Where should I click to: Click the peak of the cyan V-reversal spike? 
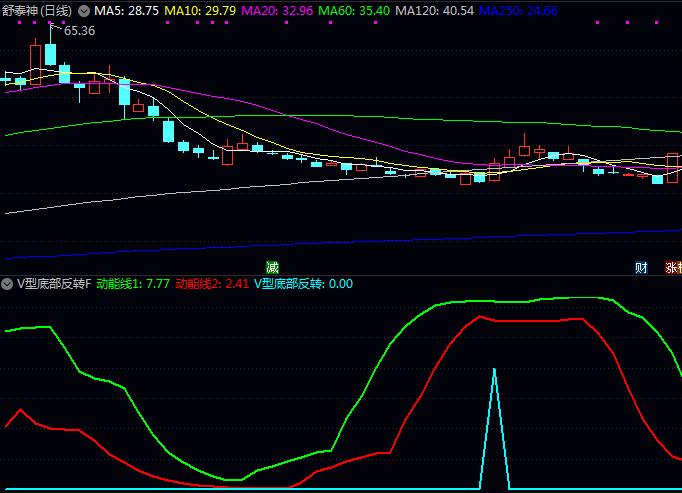point(494,370)
